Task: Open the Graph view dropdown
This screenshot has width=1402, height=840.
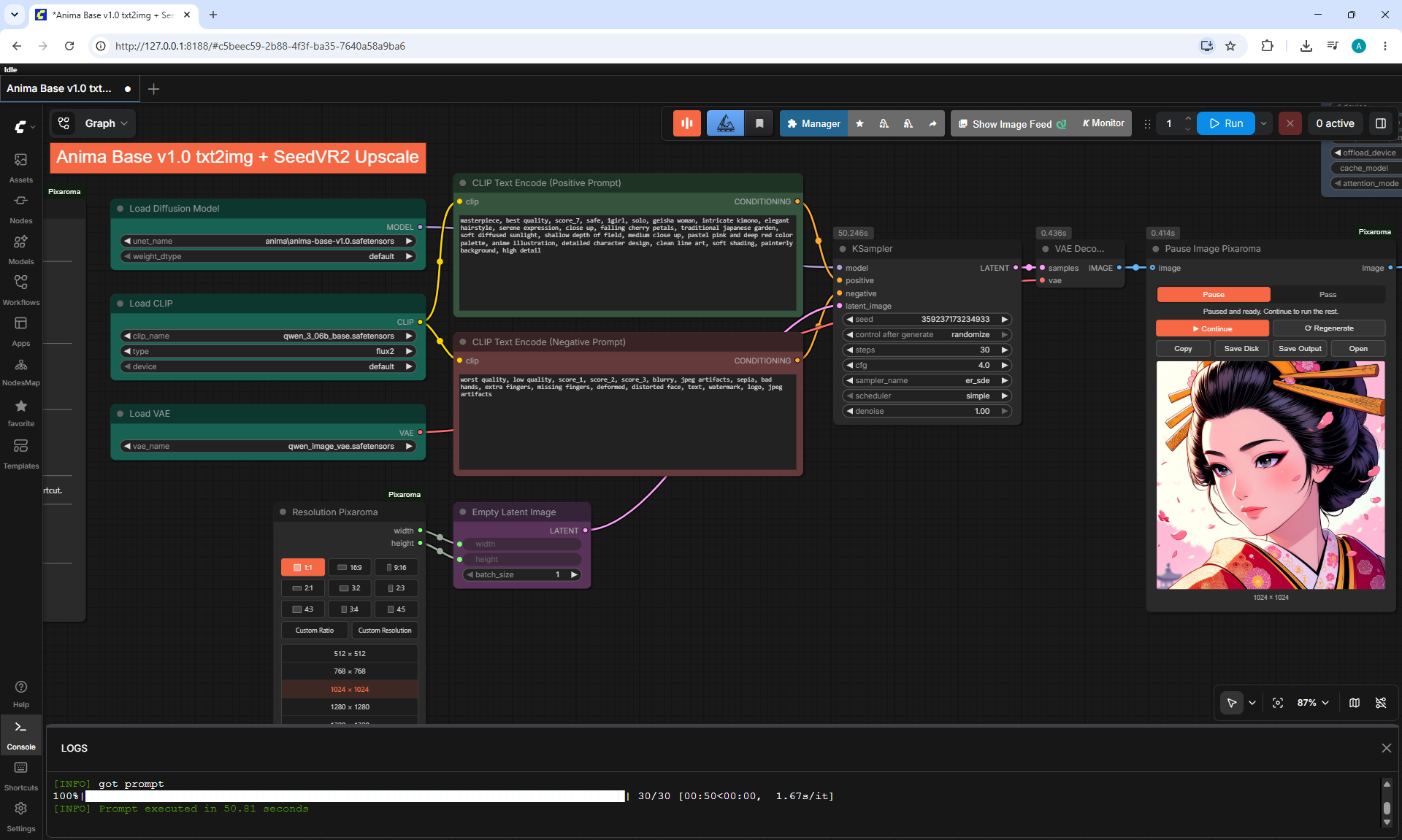Action: (93, 123)
